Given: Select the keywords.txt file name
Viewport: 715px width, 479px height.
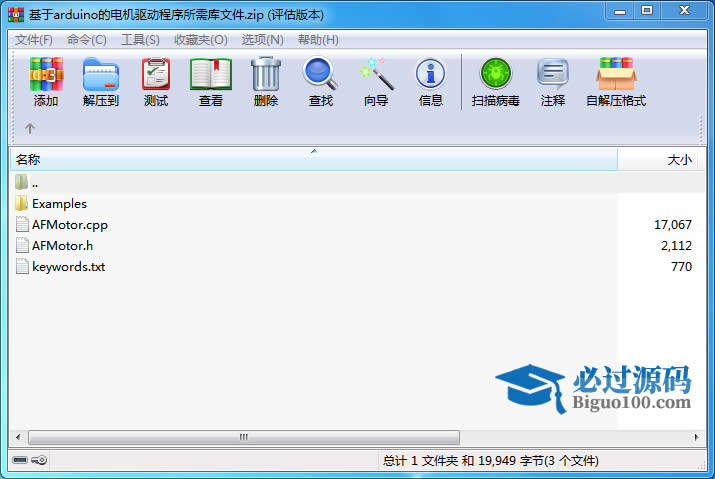Looking at the screenshot, I should pyautogui.click(x=68, y=266).
